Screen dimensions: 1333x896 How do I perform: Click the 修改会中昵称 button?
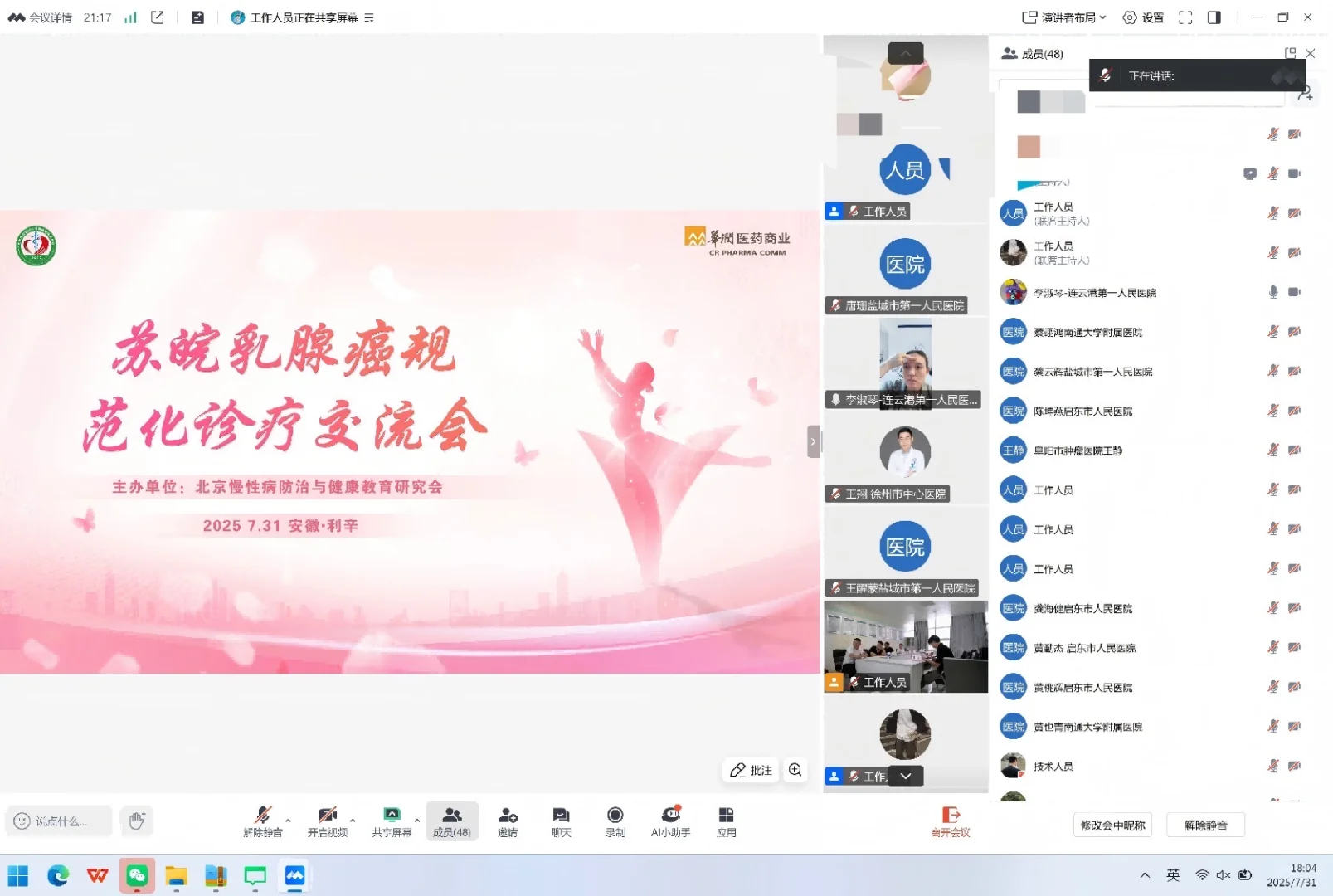[1112, 825]
